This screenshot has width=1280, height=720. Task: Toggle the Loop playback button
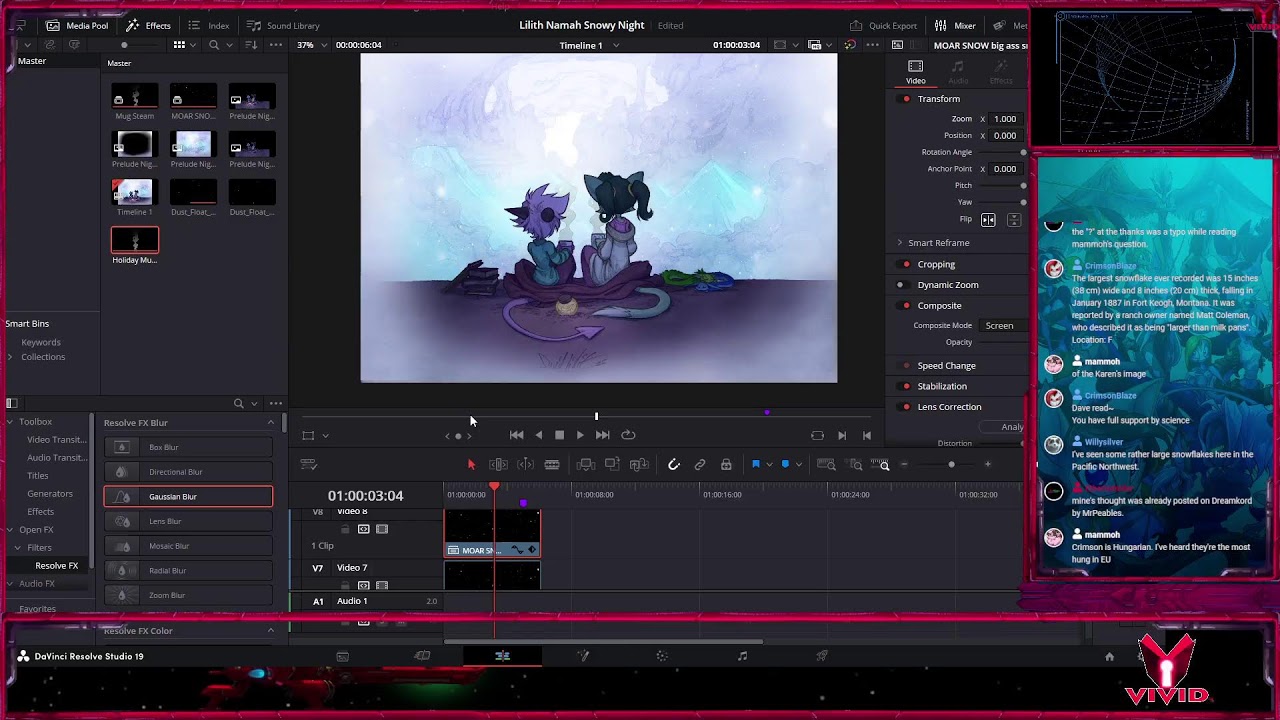click(628, 435)
